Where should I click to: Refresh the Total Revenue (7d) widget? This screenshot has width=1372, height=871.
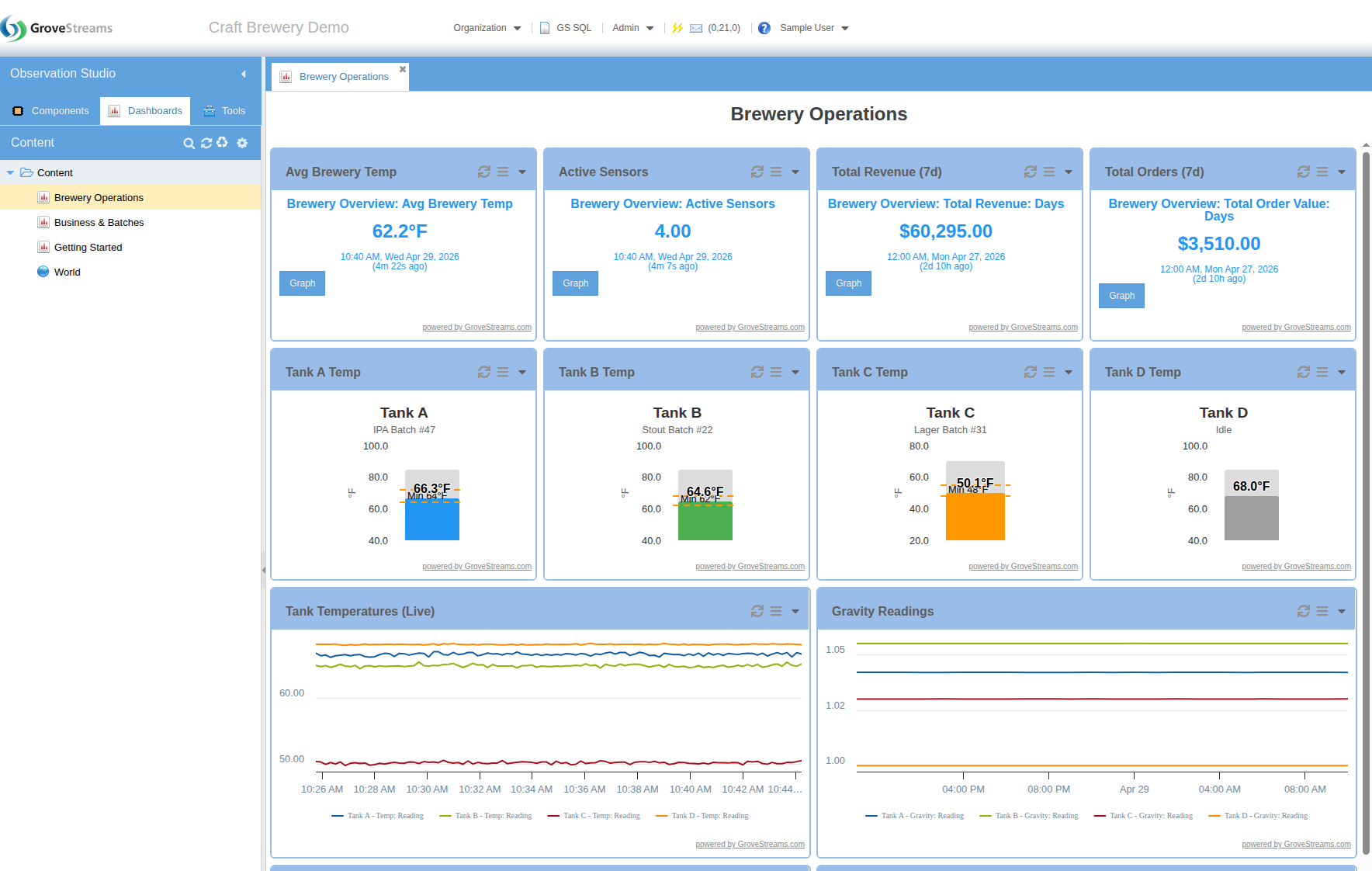point(1031,172)
